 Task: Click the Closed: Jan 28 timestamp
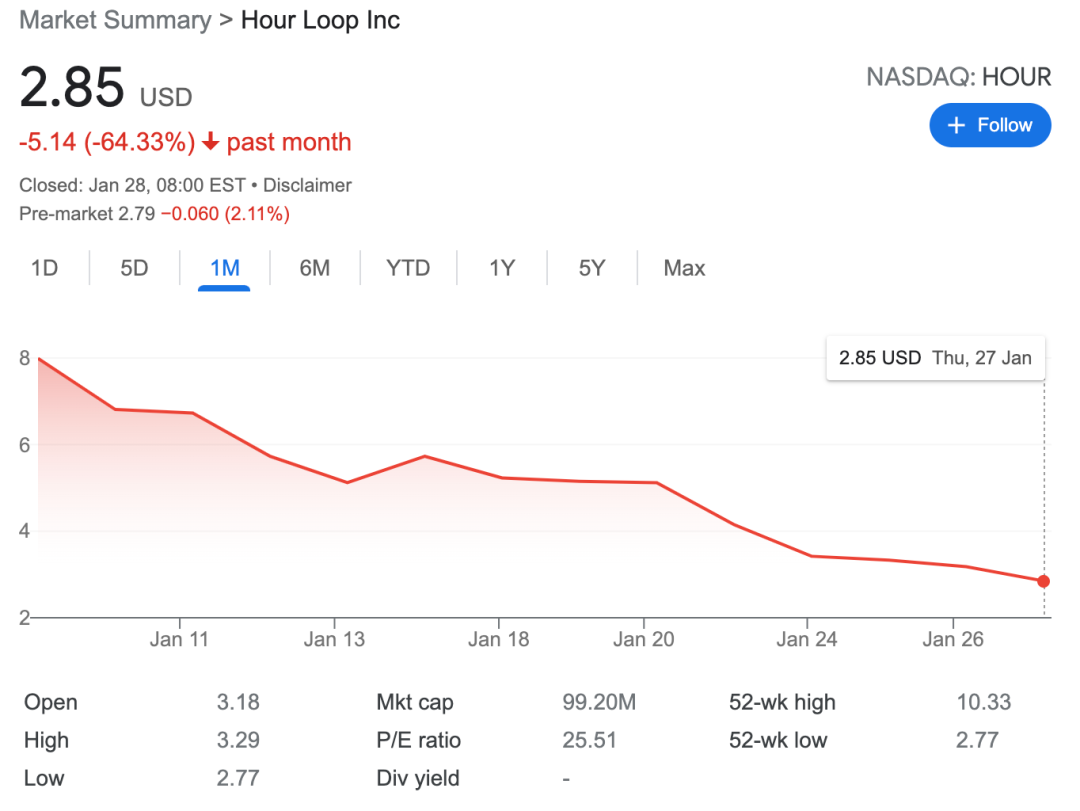(132, 185)
